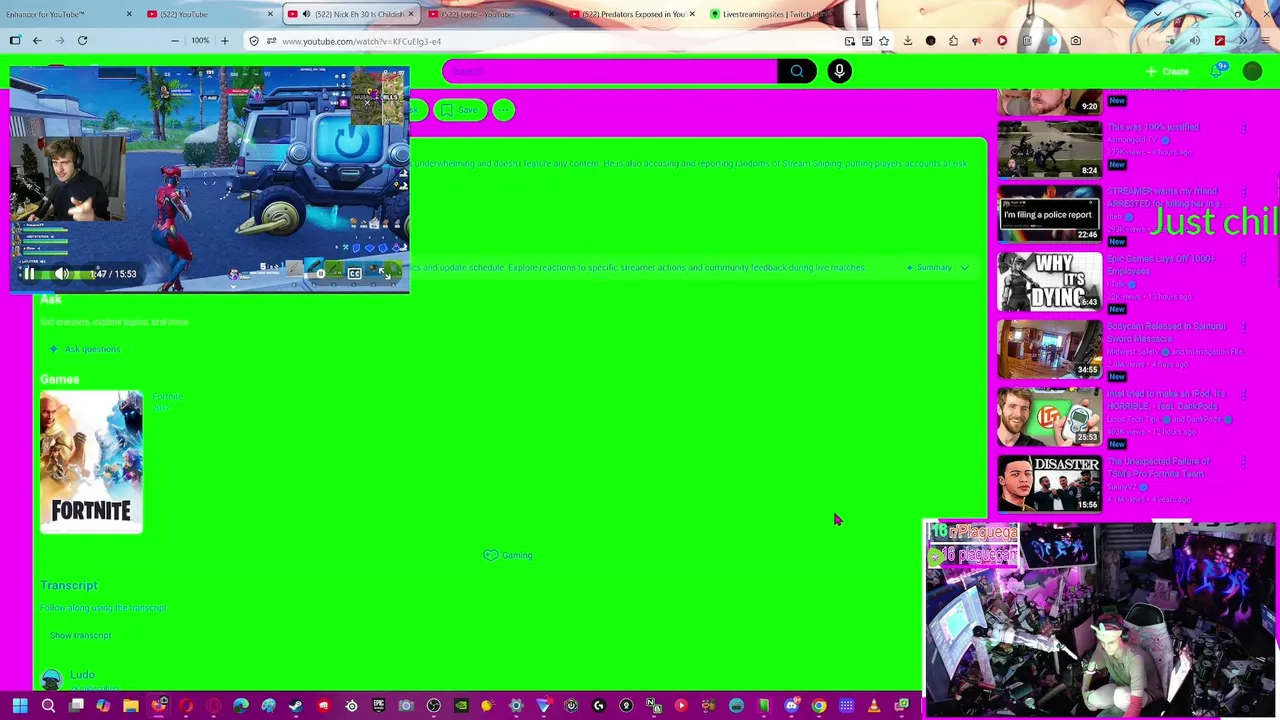
Task: Save the video to a playlist
Action: 460,110
